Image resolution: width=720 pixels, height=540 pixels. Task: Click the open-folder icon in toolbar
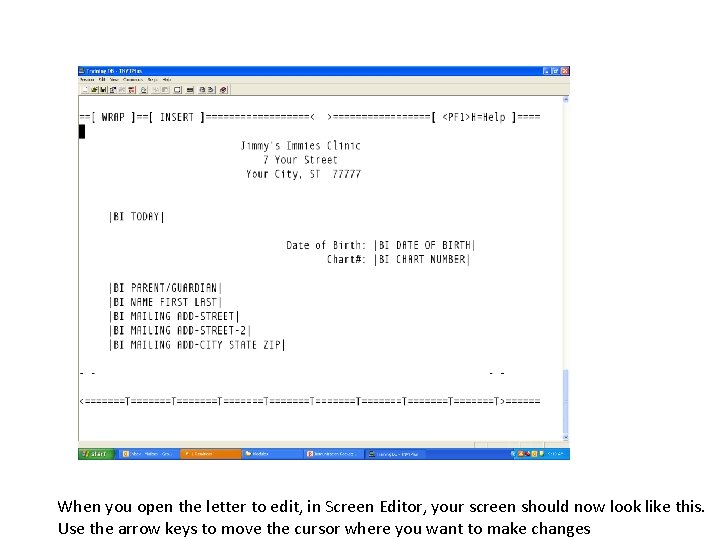click(x=94, y=90)
